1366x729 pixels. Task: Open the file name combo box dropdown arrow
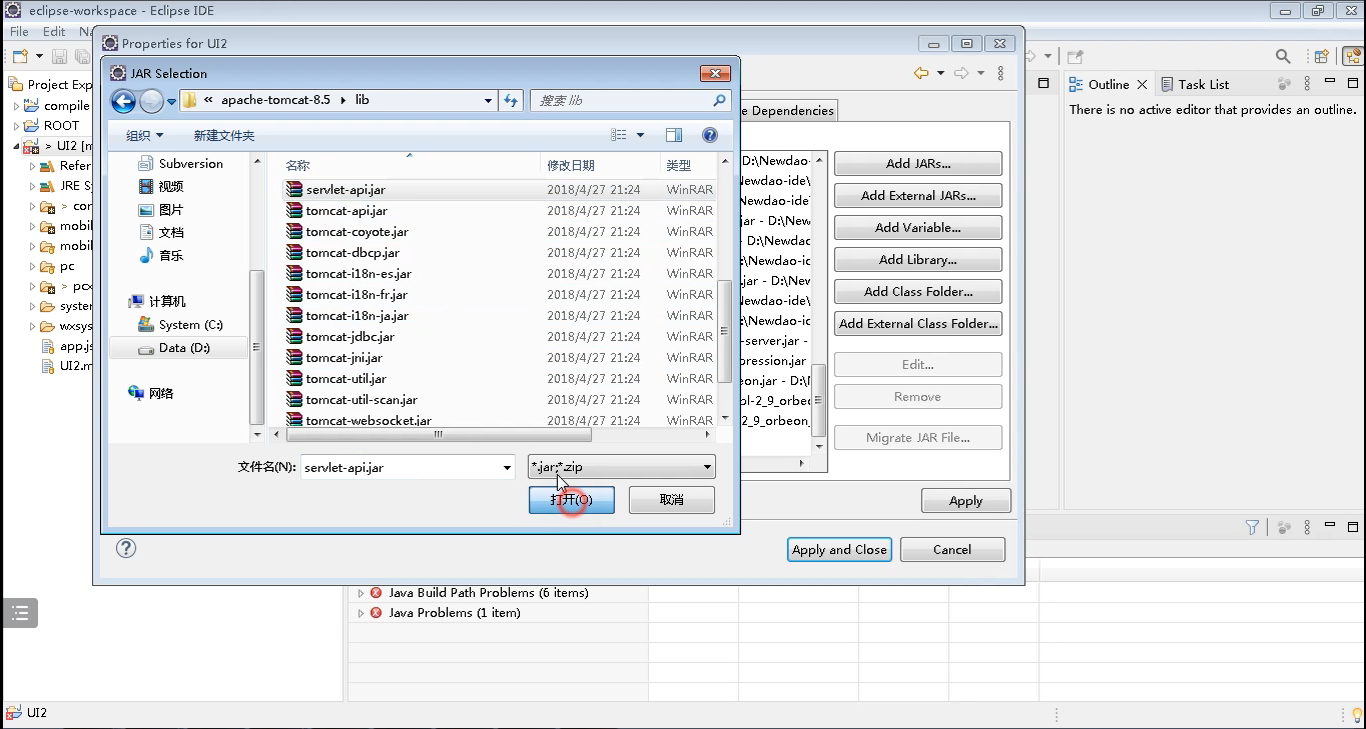pos(507,467)
